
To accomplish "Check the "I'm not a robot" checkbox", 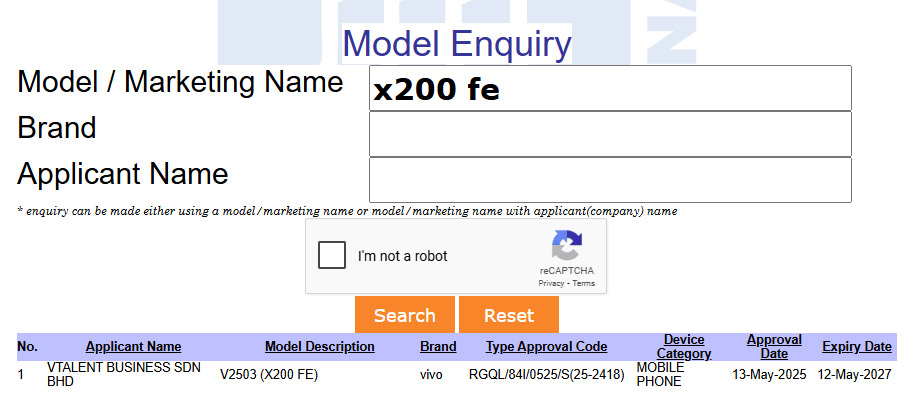I will (x=332, y=256).
